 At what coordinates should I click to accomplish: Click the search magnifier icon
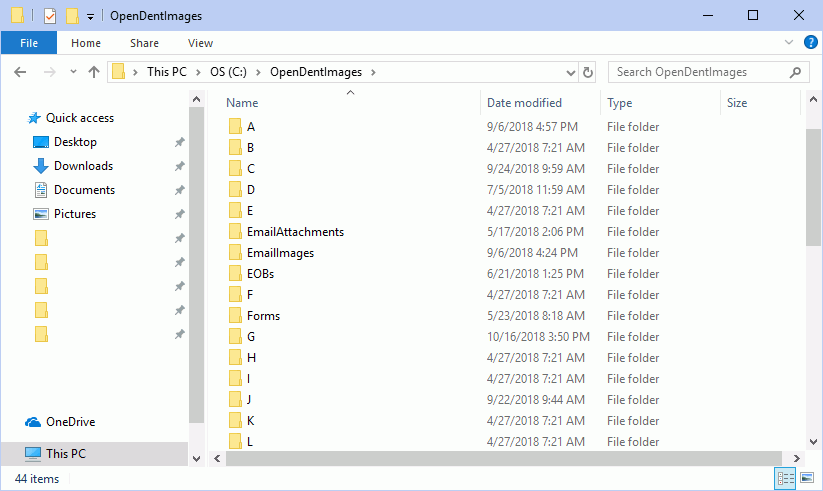click(x=796, y=72)
